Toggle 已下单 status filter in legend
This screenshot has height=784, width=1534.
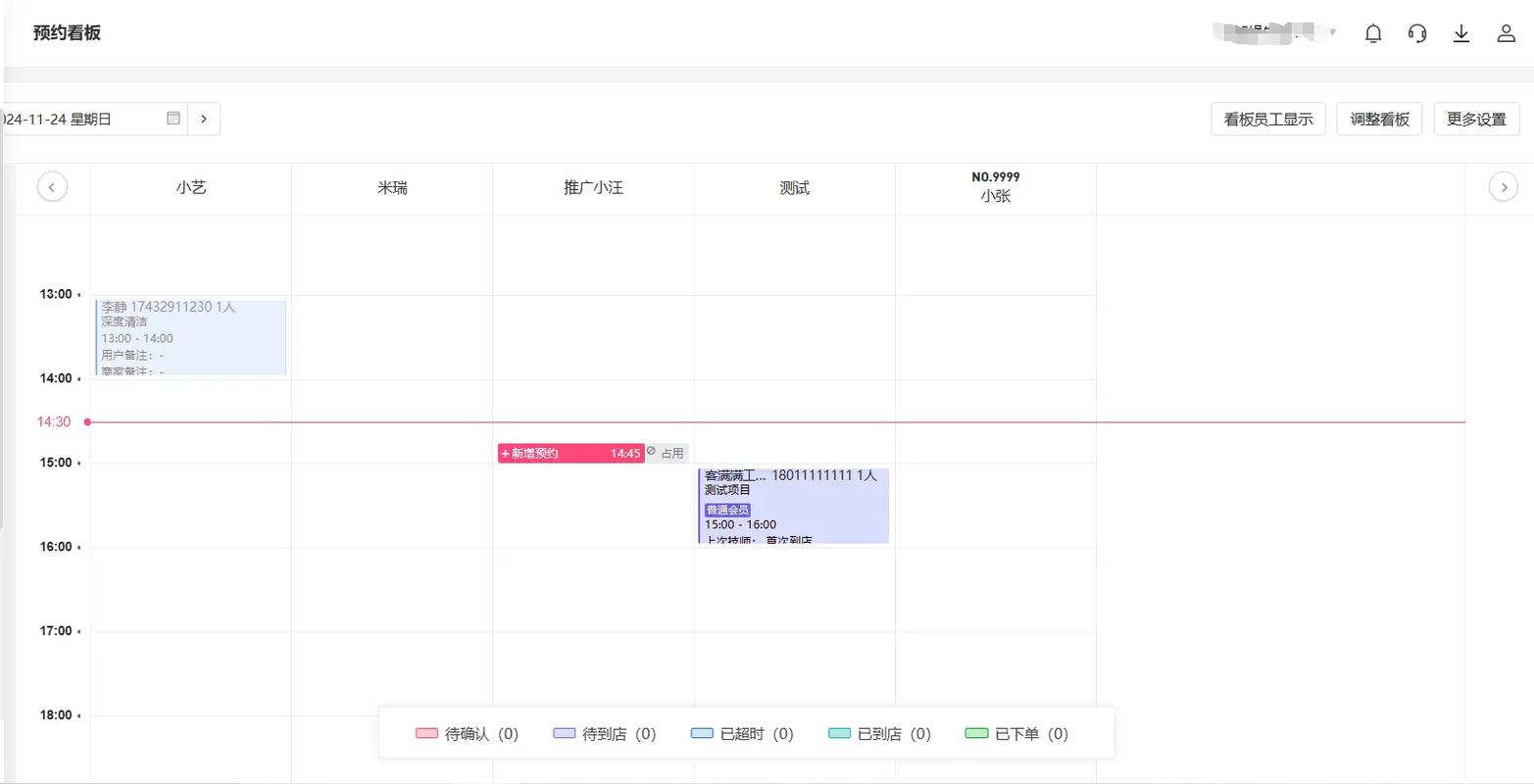click(x=1016, y=734)
